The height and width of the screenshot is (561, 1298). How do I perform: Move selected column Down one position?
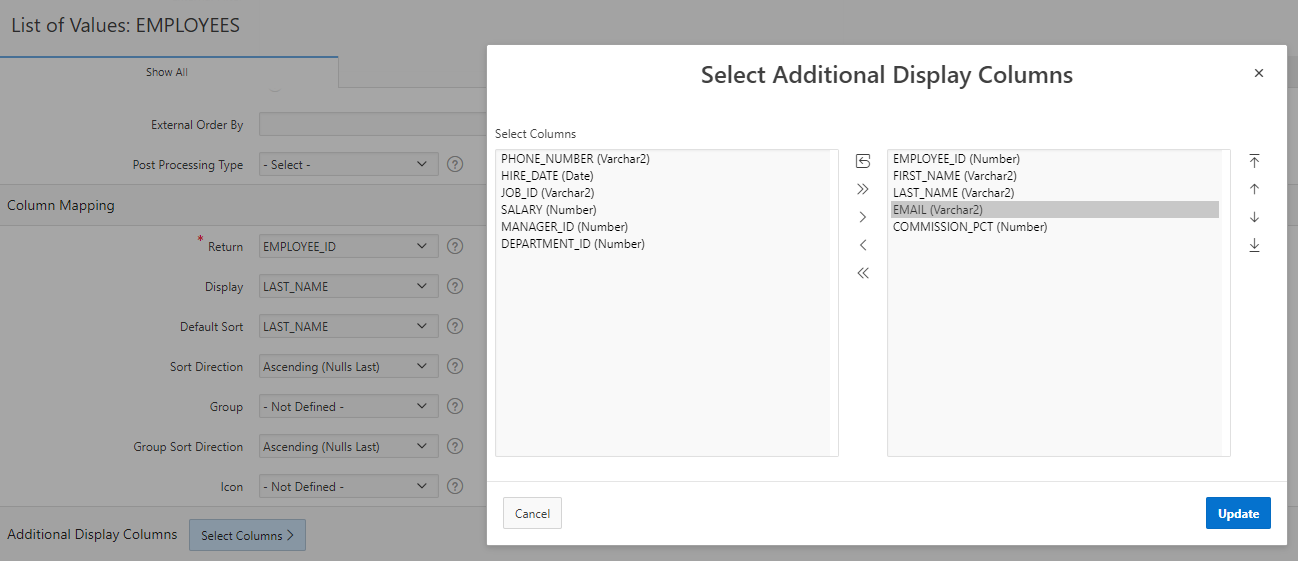pyautogui.click(x=1255, y=217)
